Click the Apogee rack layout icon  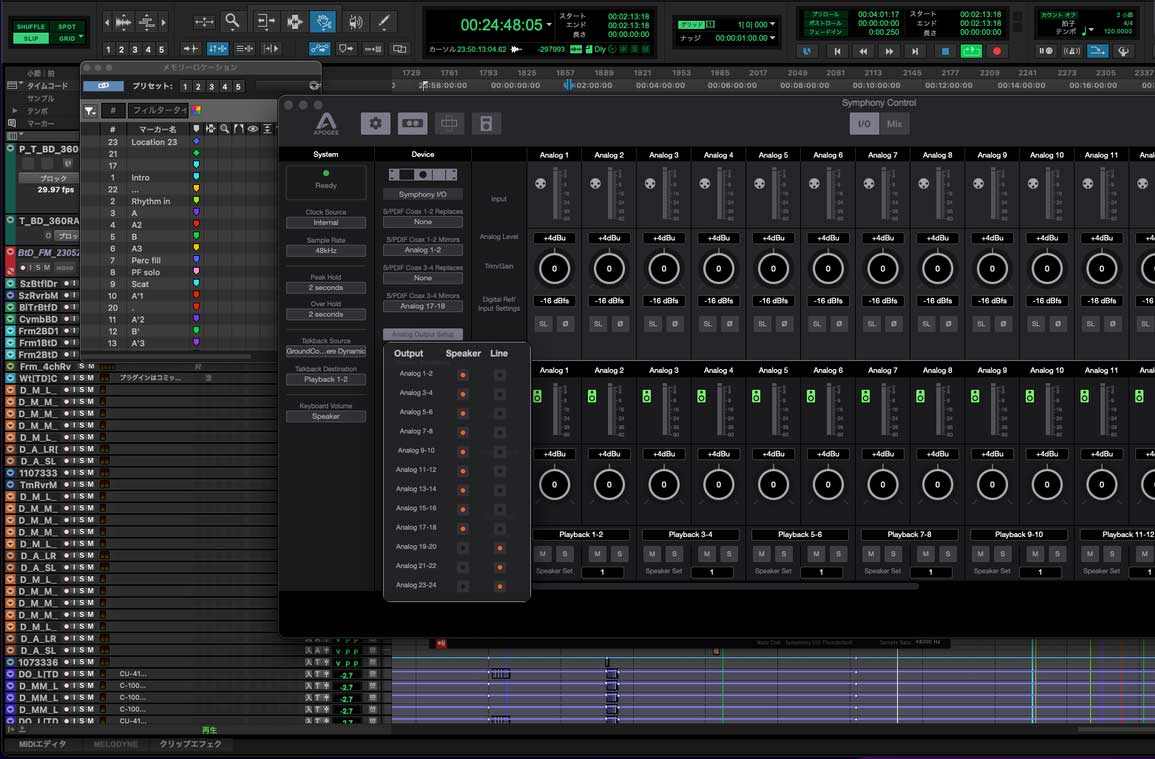click(449, 123)
